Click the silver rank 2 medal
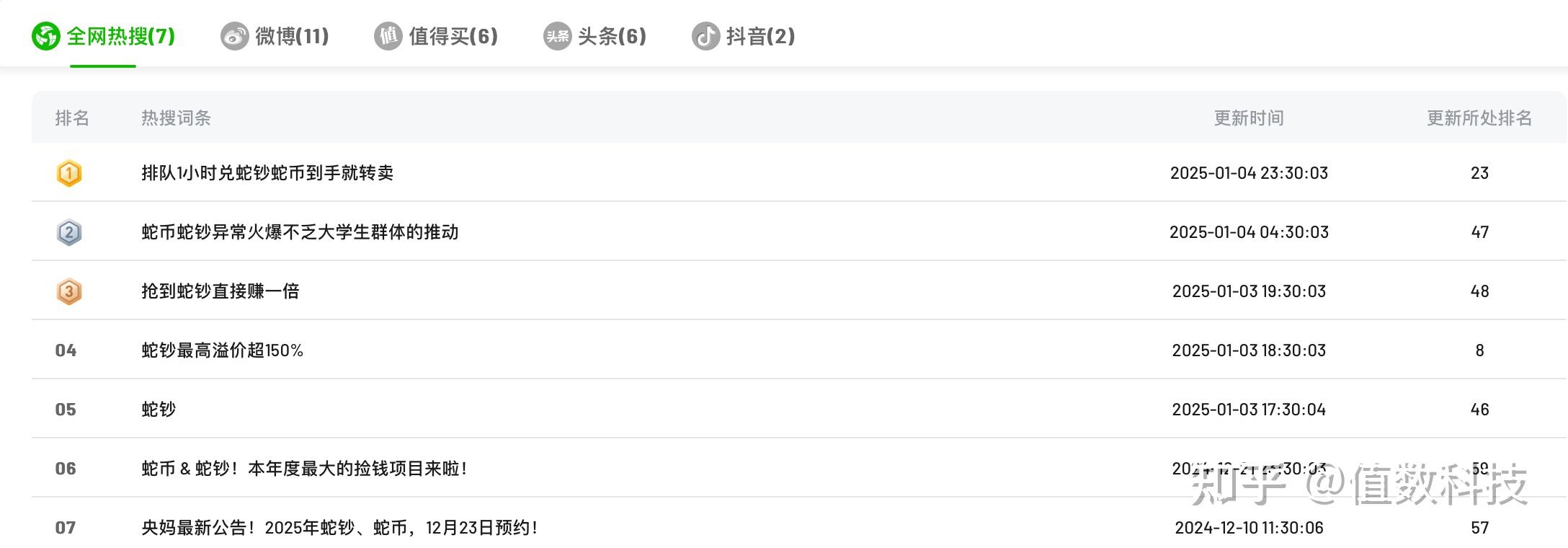This screenshot has width=1568, height=548. tap(69, 232)
